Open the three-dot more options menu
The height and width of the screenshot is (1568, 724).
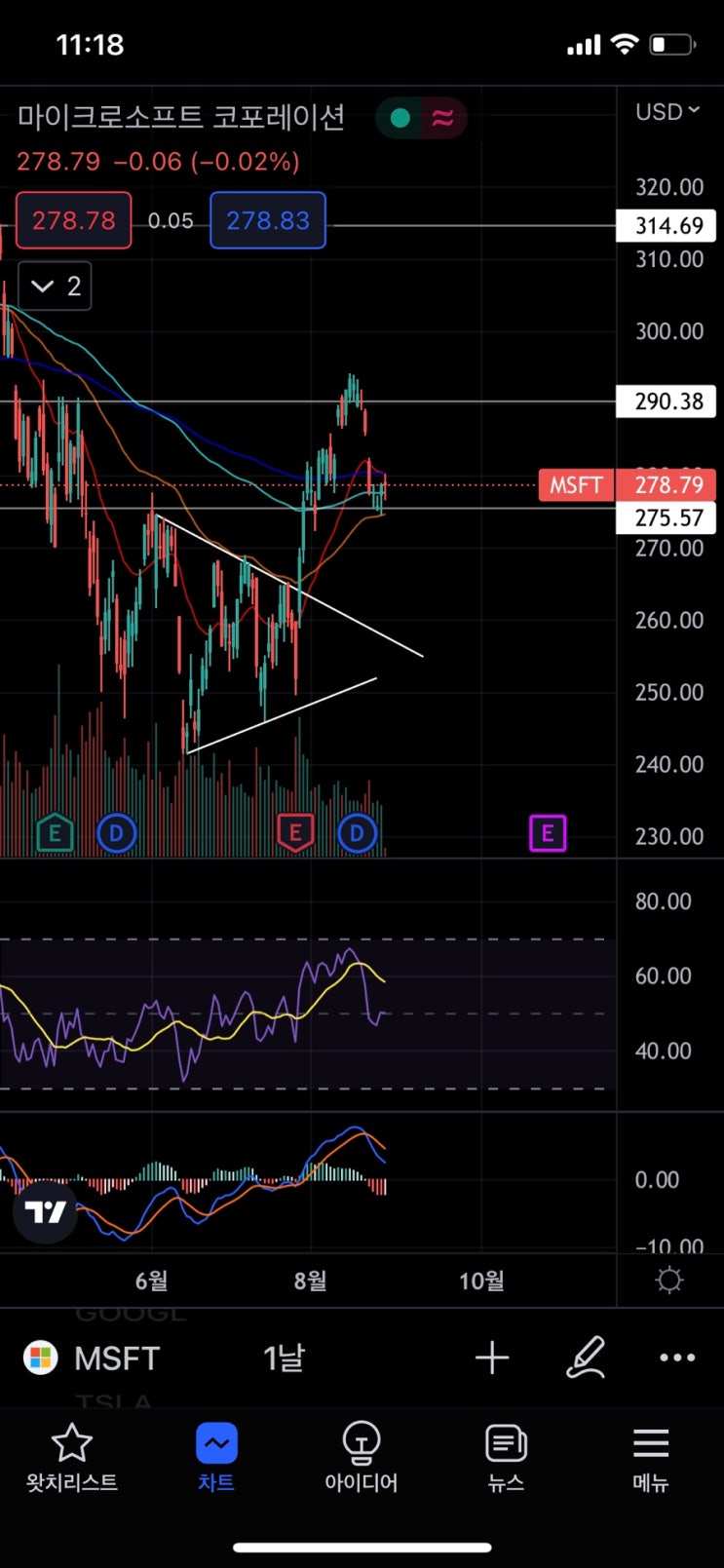[x=677, y=1358]
